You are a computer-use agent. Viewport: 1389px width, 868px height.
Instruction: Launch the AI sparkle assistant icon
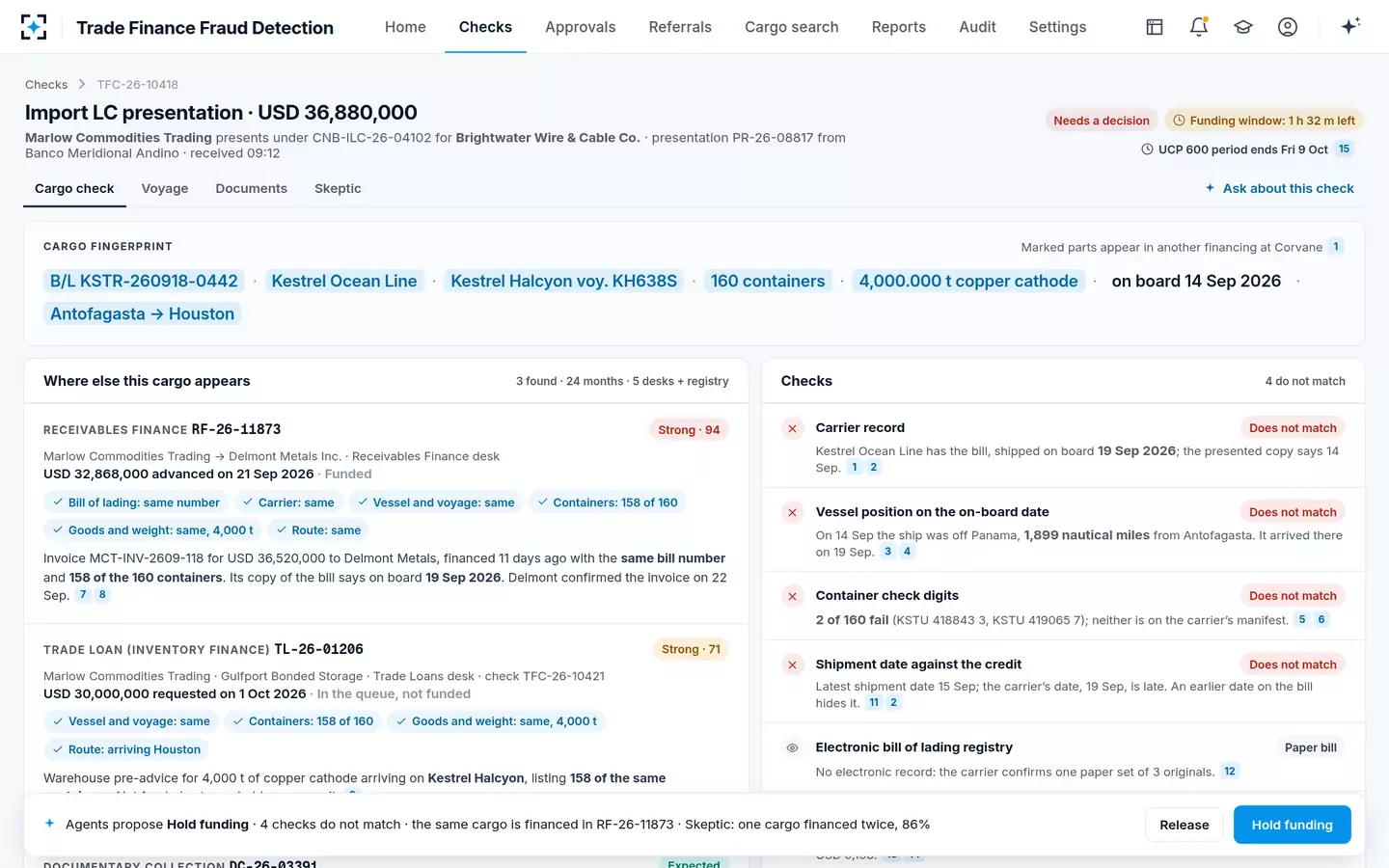1350,26
